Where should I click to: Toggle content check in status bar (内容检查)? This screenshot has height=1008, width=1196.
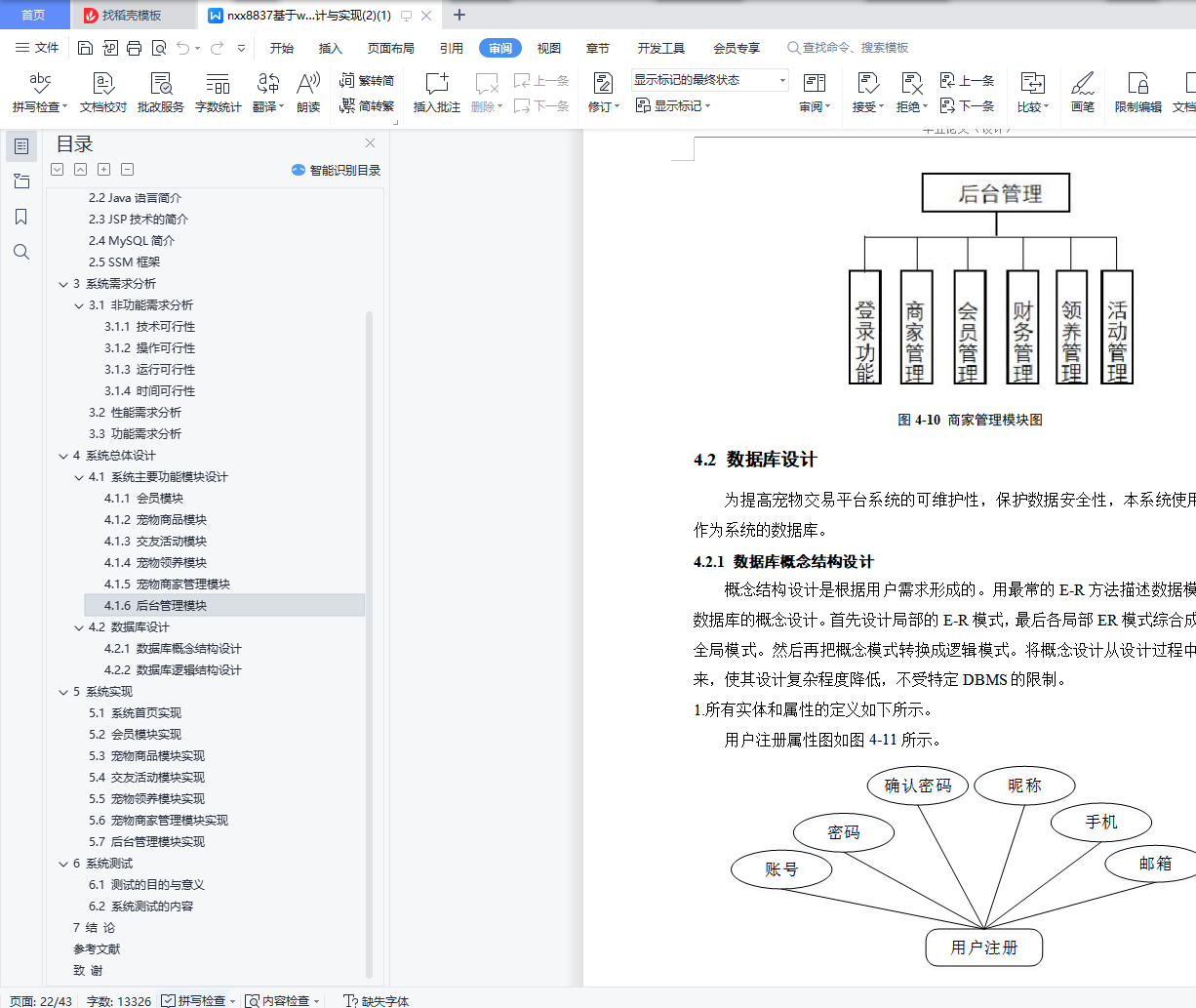tap(282, 1000)
